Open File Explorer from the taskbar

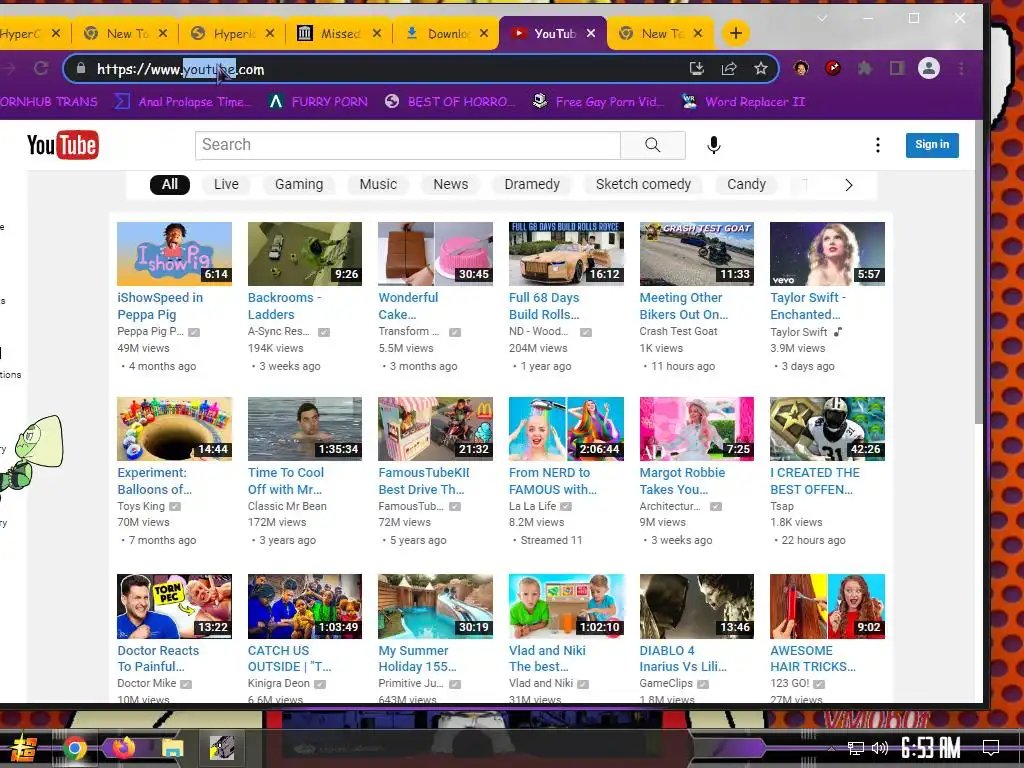click(x=172, y=747)
